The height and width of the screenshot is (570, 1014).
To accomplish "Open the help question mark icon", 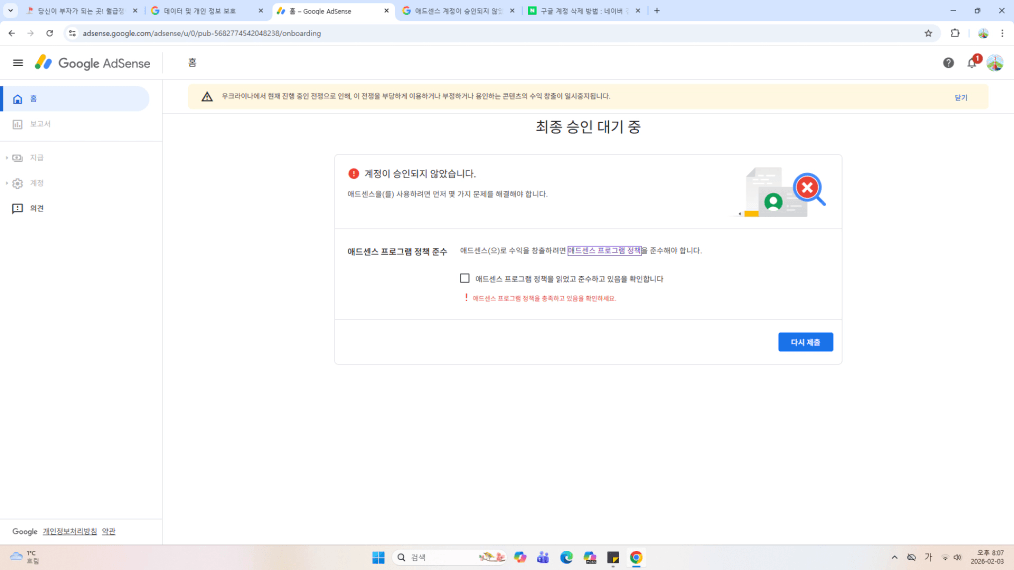I will click(948, 63).
